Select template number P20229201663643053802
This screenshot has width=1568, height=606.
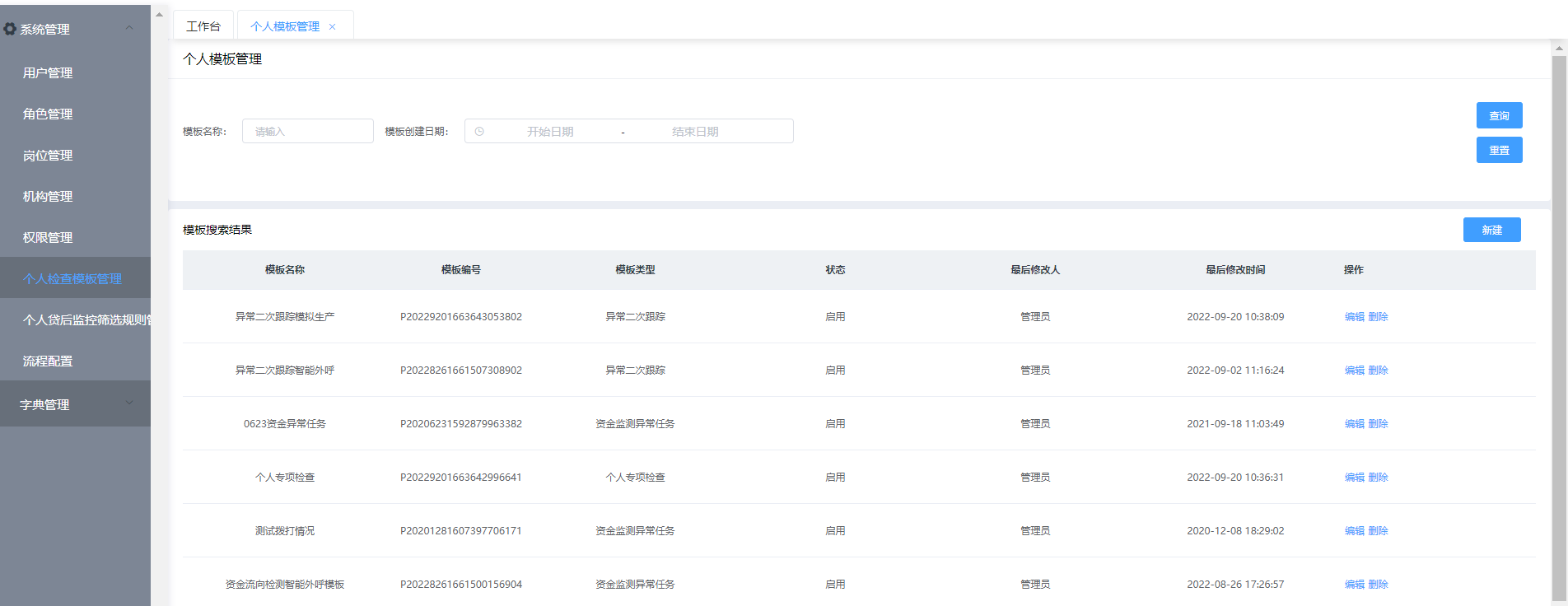(x=461, y=316)
